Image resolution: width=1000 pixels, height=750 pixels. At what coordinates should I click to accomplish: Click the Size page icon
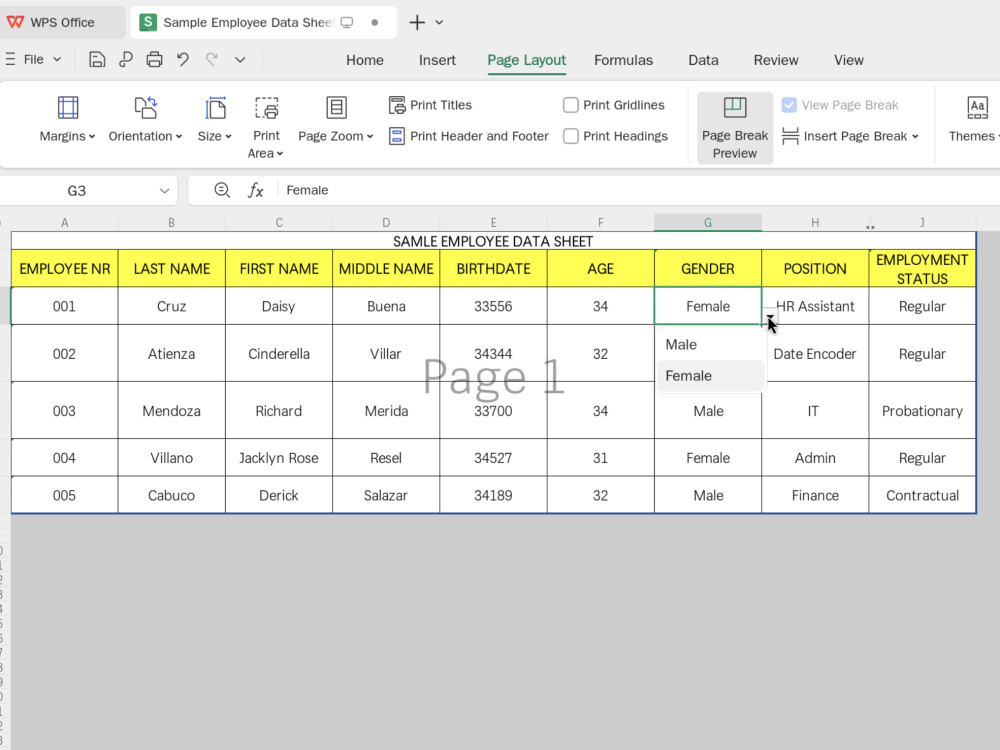click(215, 108)
